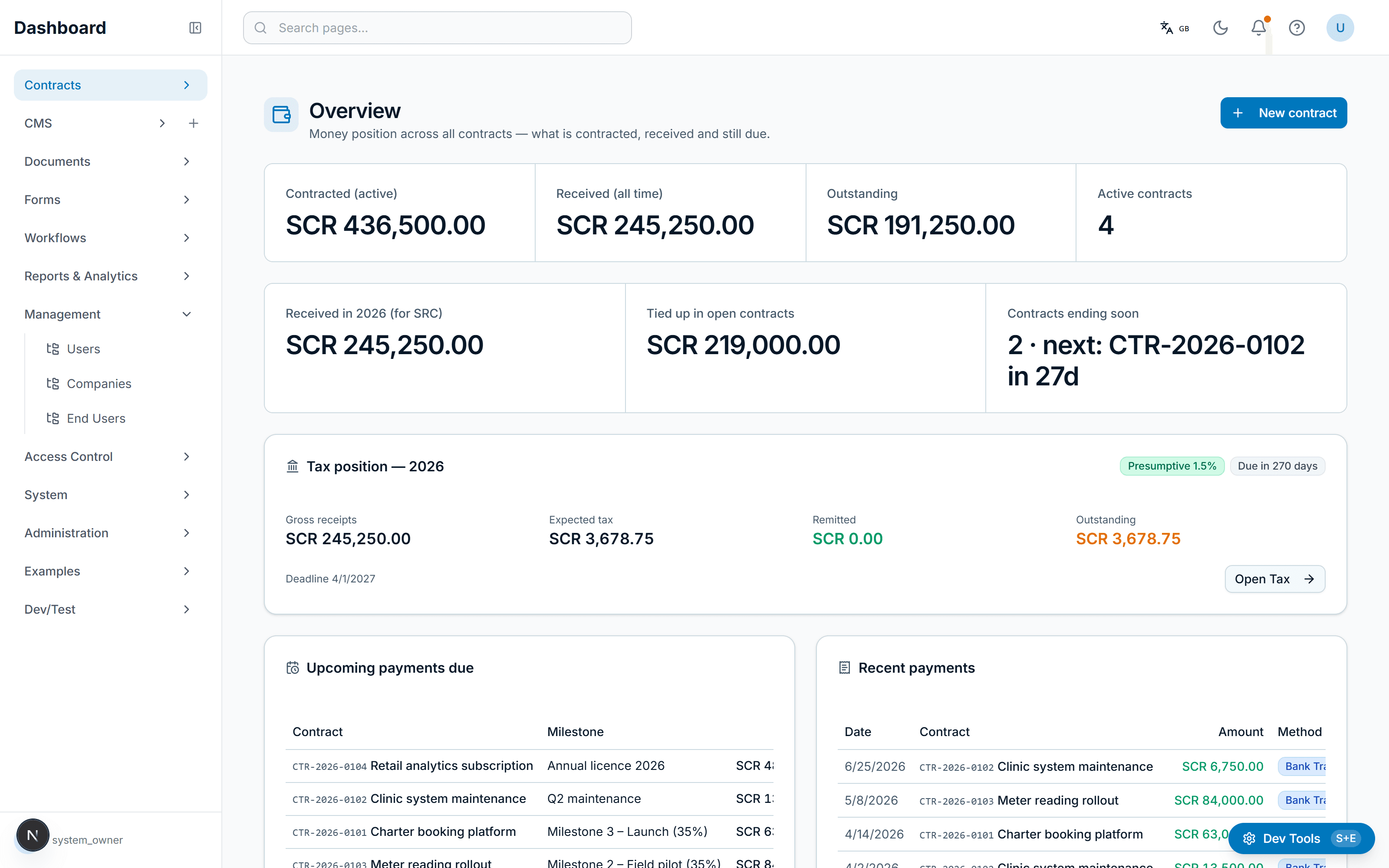Expand the Forms chevron
This screenshot has height=868, width=1389.
pos(187,200)
